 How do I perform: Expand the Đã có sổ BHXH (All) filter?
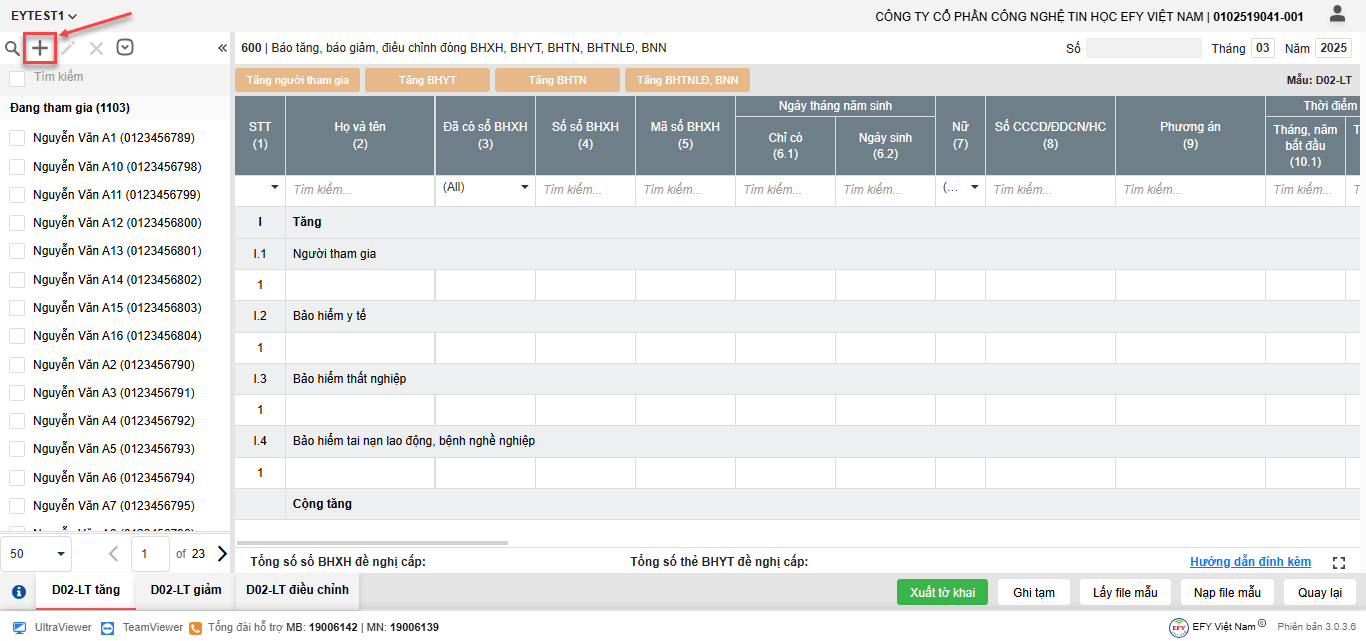(x=524, y=187)
